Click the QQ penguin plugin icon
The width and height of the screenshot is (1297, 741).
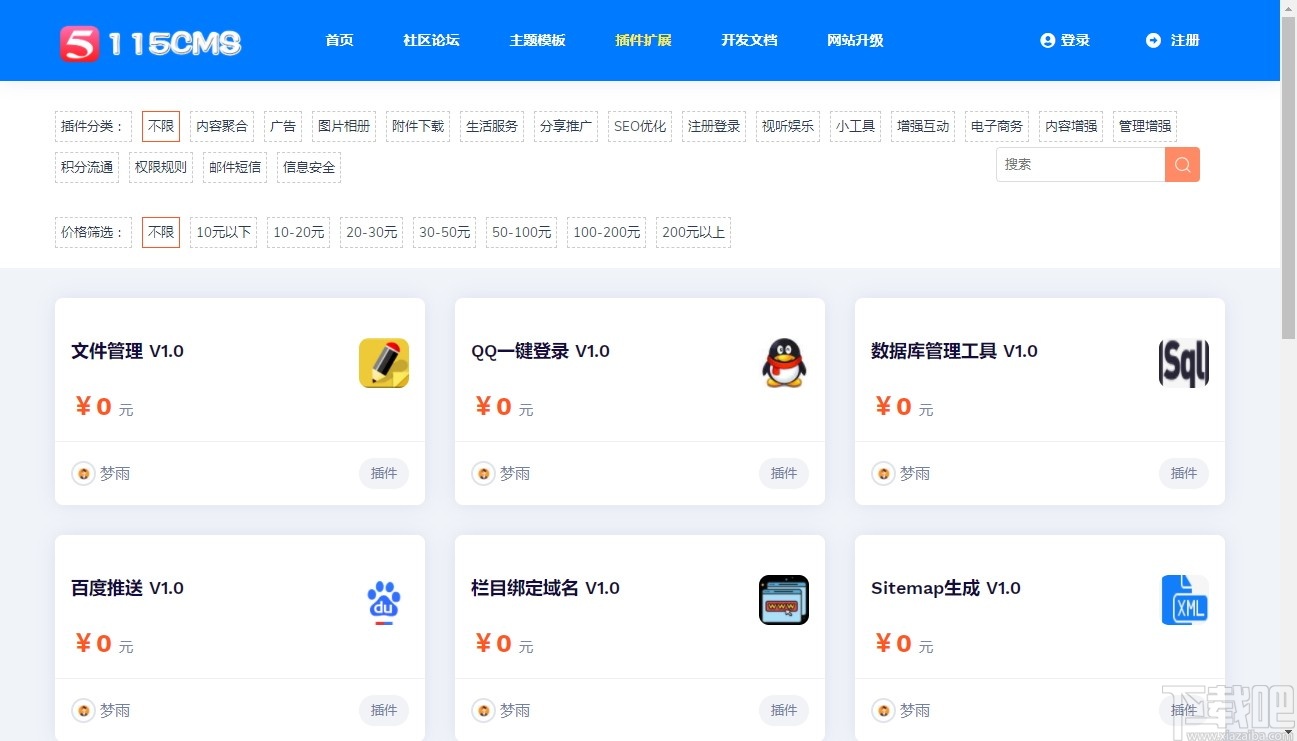click(x=784, y=363)
